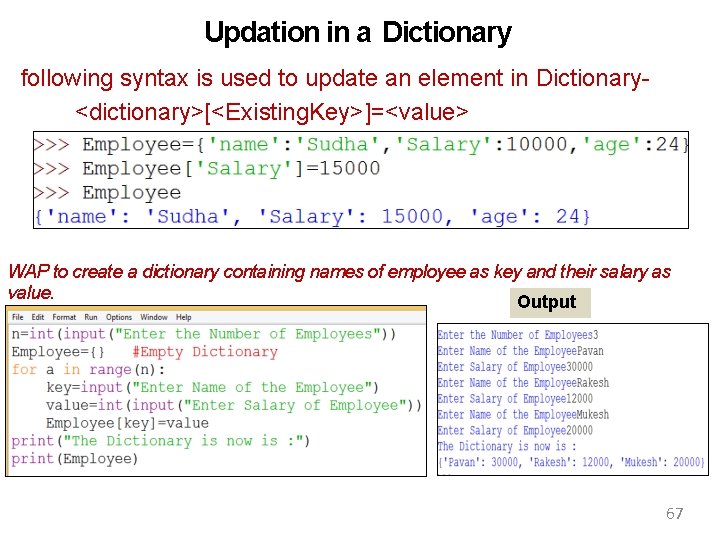Click output line 'Enter Name of the EmployeePavan'
This screenshot has height=540, width=720.
pyautogui.click(x=521, y=351)
